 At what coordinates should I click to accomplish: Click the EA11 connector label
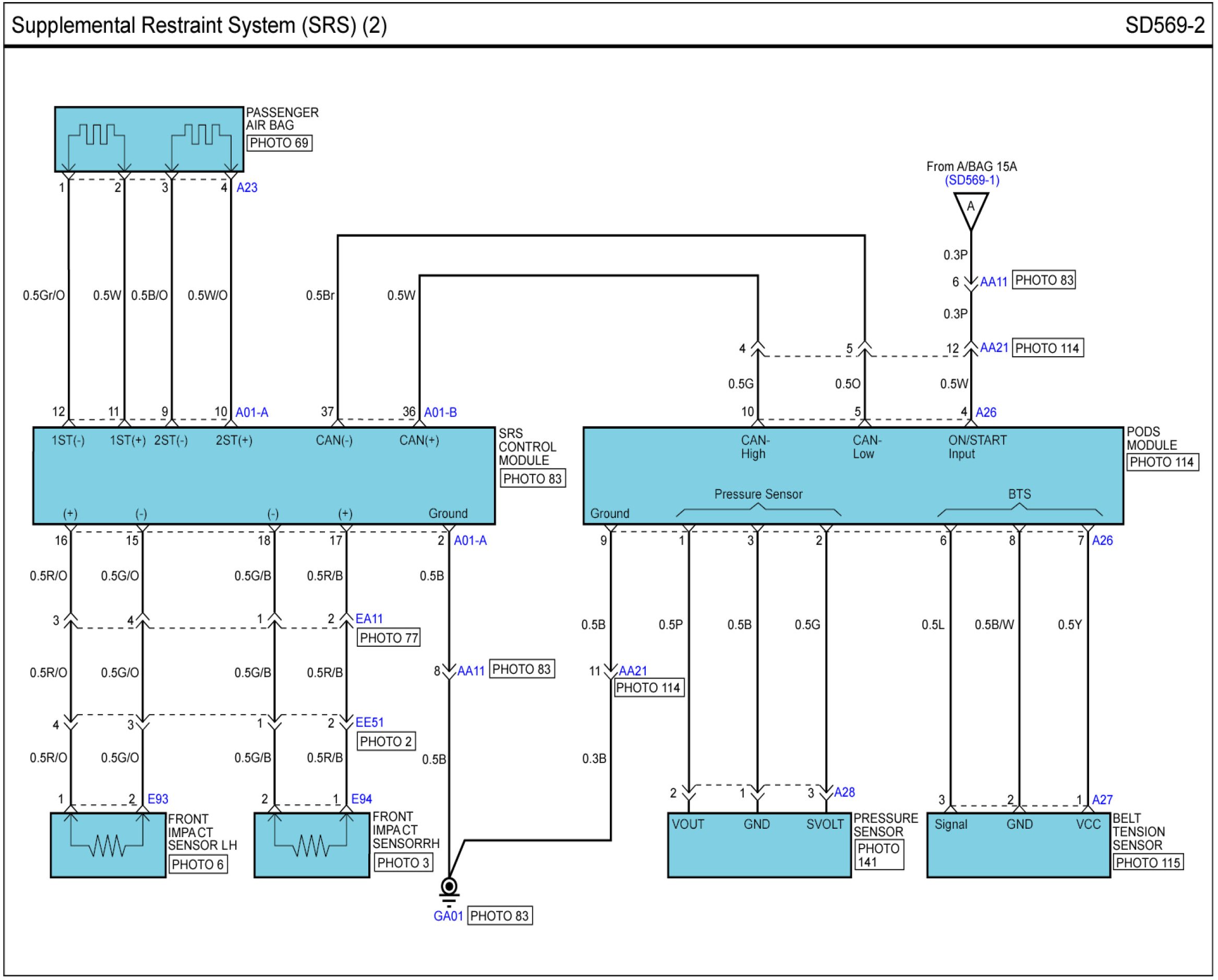tap(369, 619)
